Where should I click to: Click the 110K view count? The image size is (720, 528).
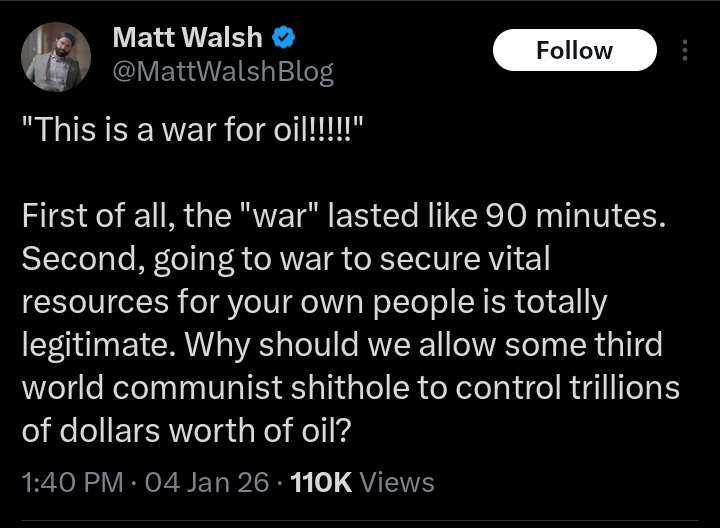click(x=320, y=482)
